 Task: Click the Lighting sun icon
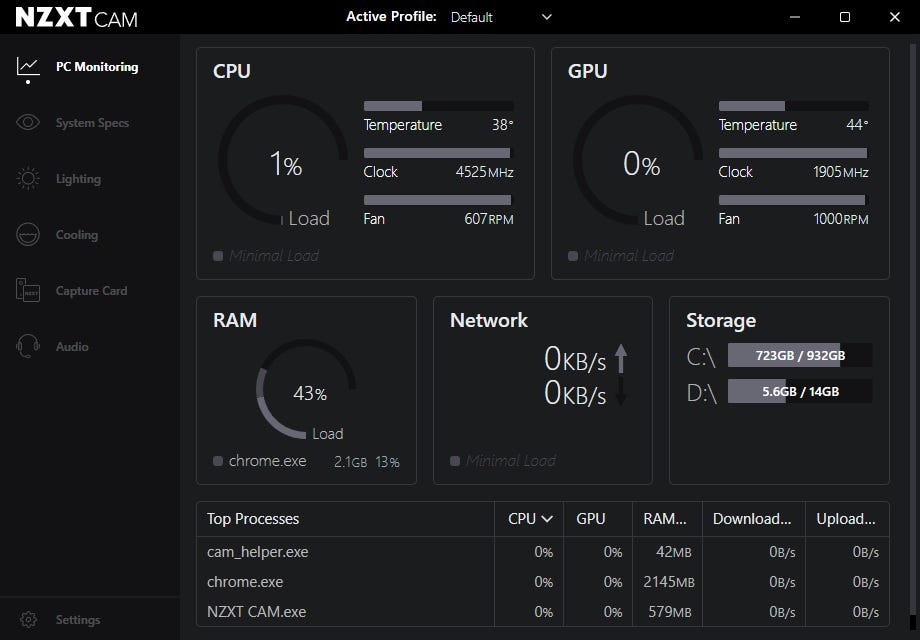(x=28, y=179)
